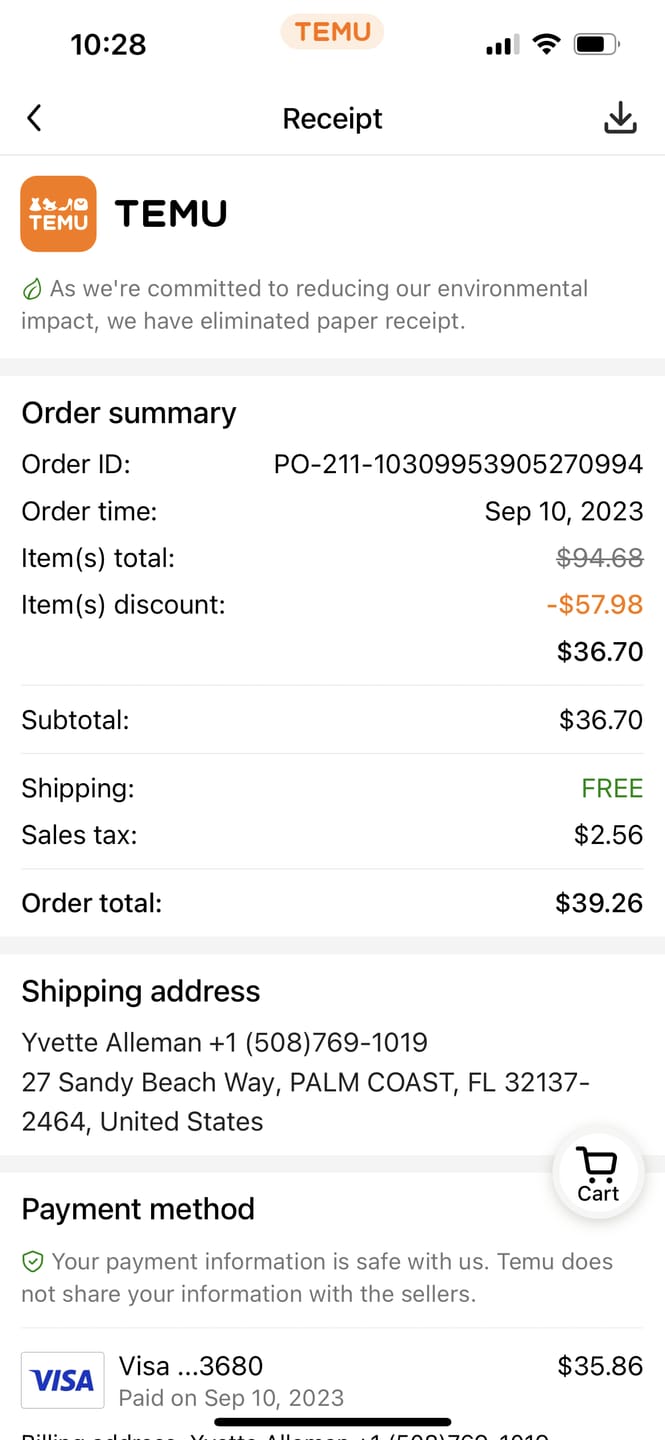Tap the Sales tax $2.56 row

332,835
